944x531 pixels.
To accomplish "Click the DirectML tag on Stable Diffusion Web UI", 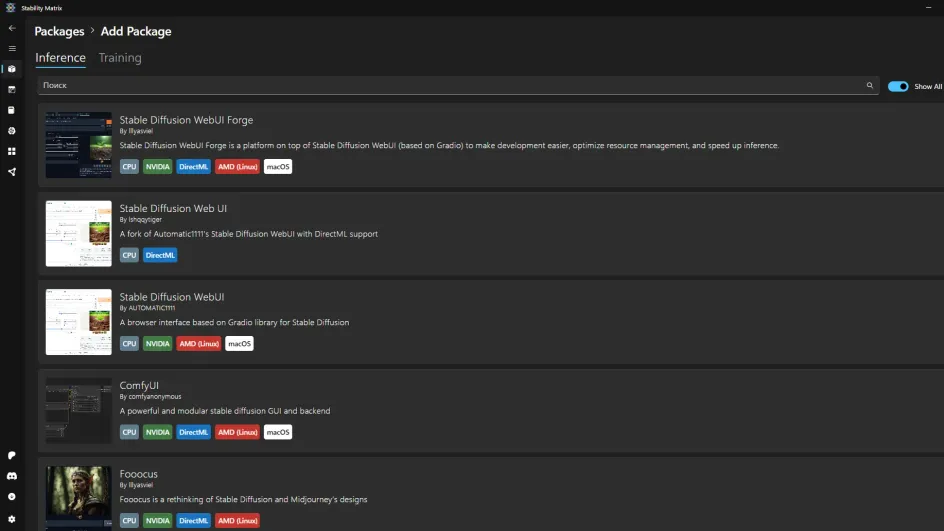I will tap(160, 255).
